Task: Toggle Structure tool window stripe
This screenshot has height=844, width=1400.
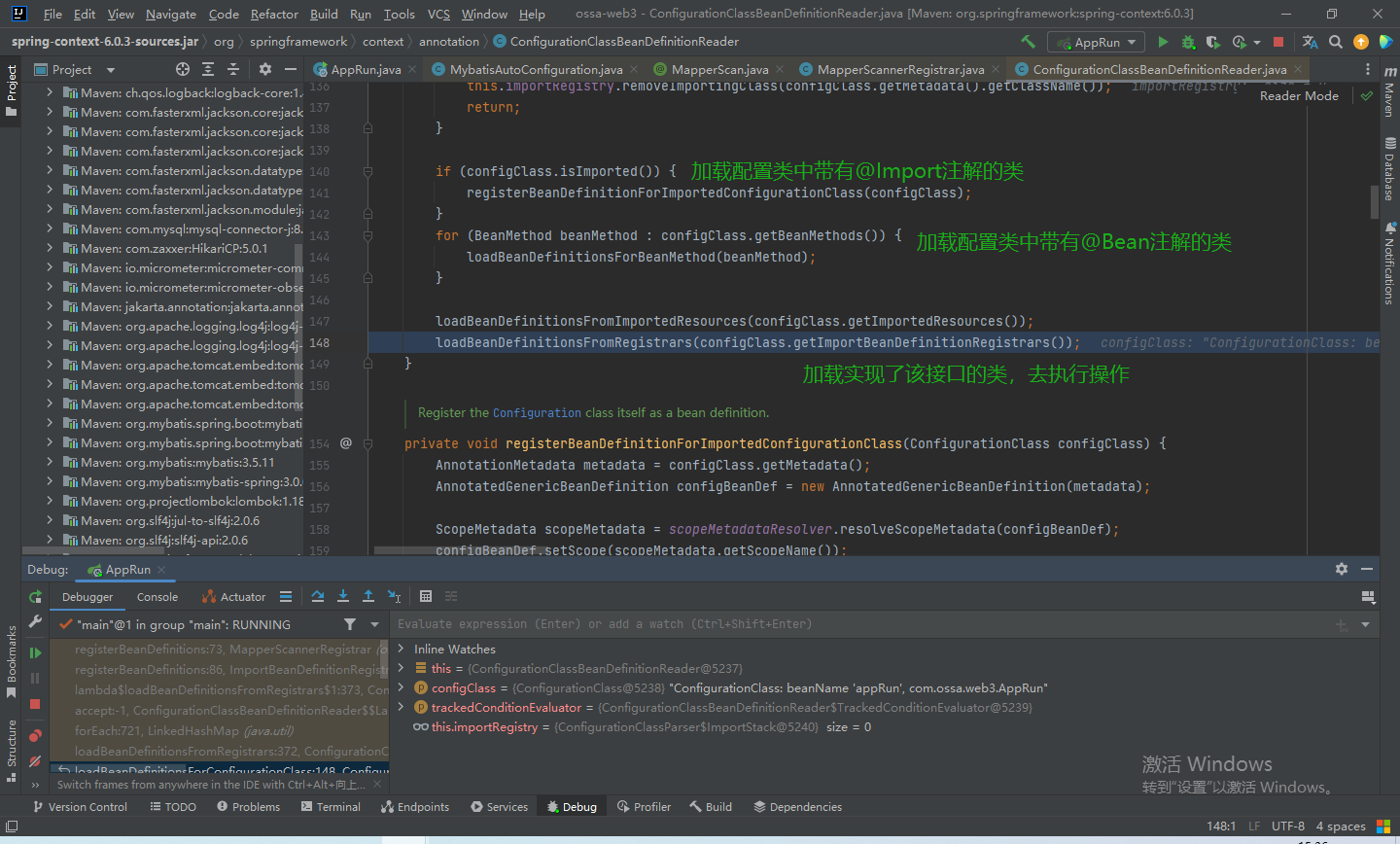Action: [12, 750]
